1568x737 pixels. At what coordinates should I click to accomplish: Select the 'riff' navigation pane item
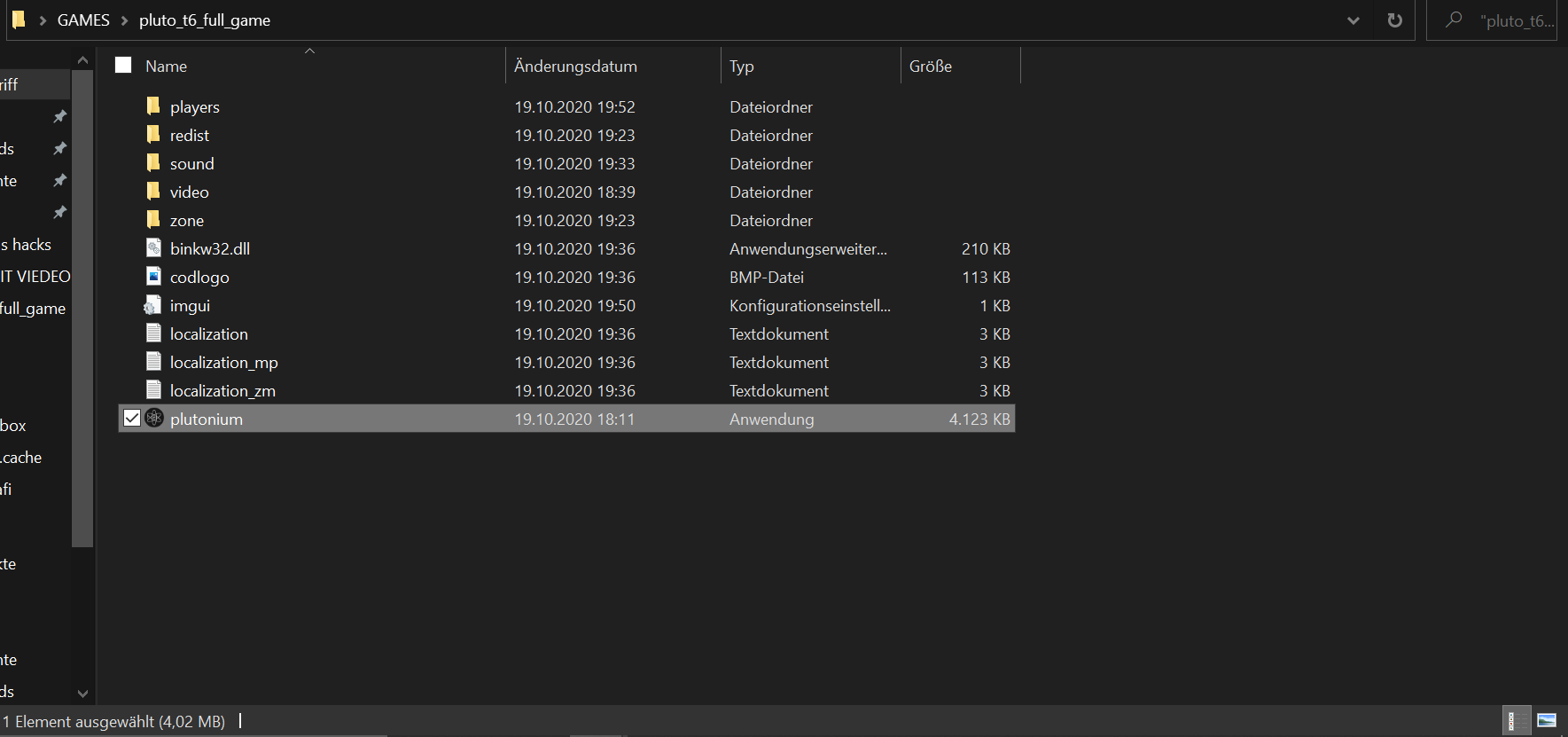click(x=9, y=84)
